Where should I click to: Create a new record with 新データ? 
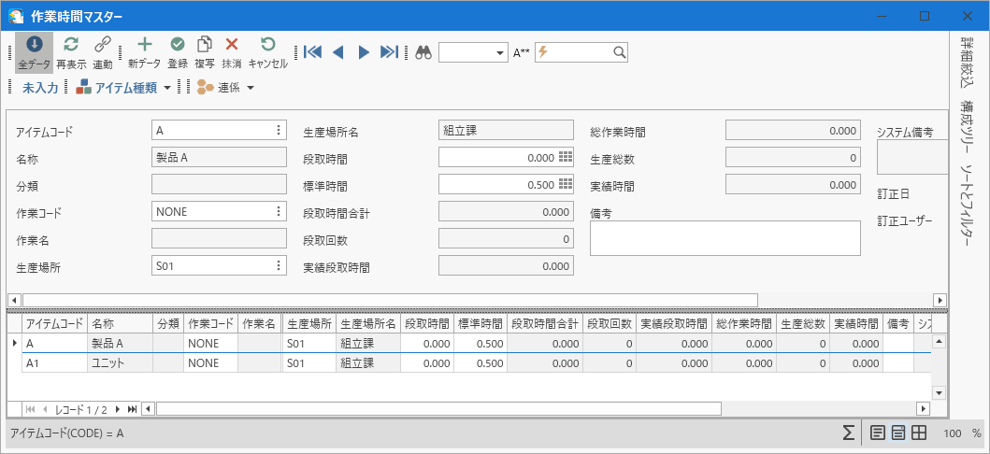pyautogui.click(x=144, y=52)
